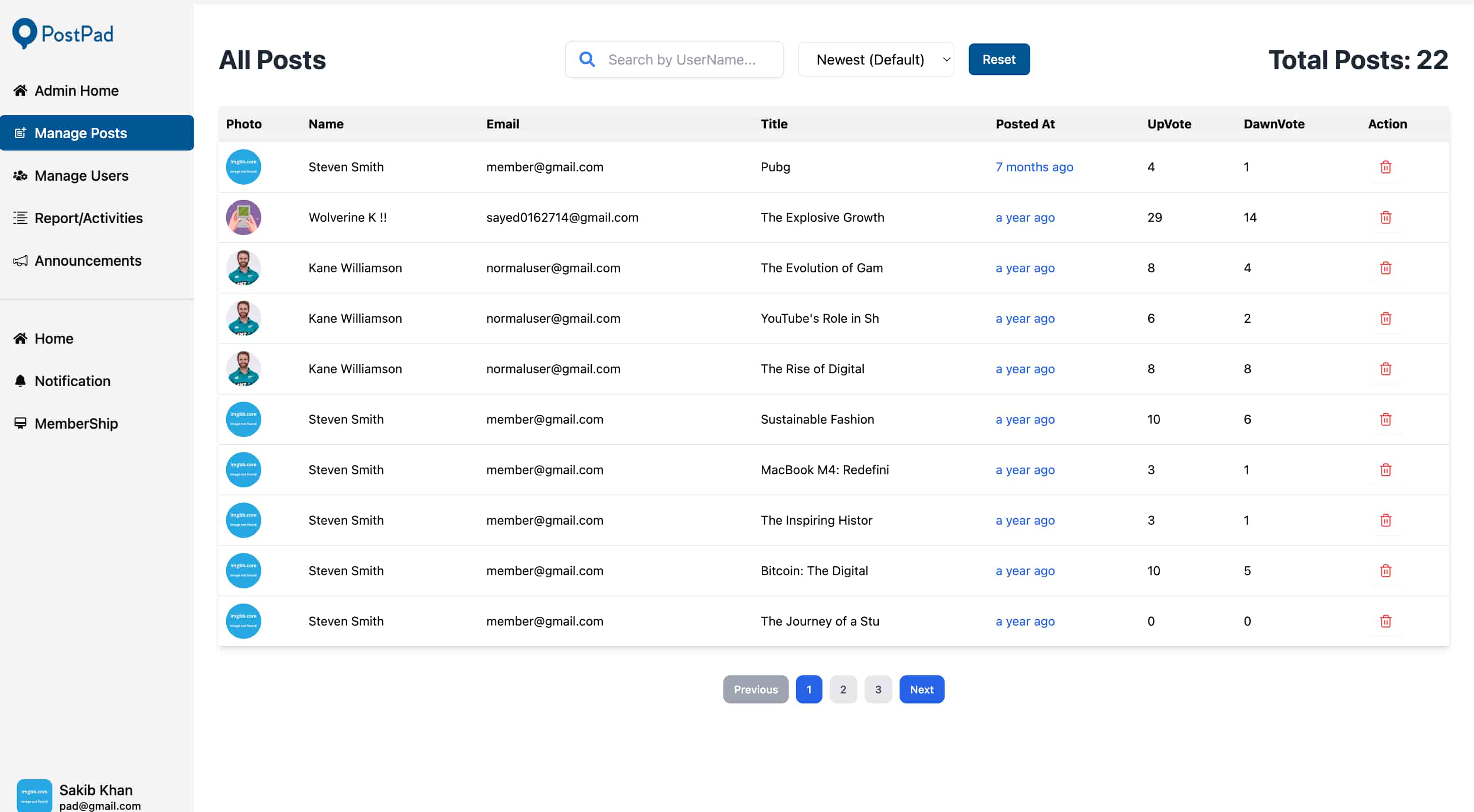Click the Home house icon in lower sidebar
Screen dimensions: 1474x812
pyautogui.click(x=21, y=339)
